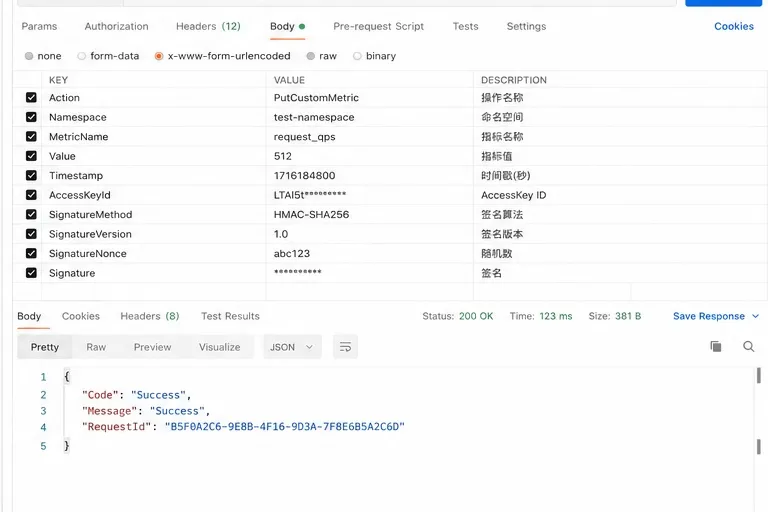Image resolution: width=768 pixels, height=512 pixels.
Task: Switch response view to Raw
Action: click(96, 347)
